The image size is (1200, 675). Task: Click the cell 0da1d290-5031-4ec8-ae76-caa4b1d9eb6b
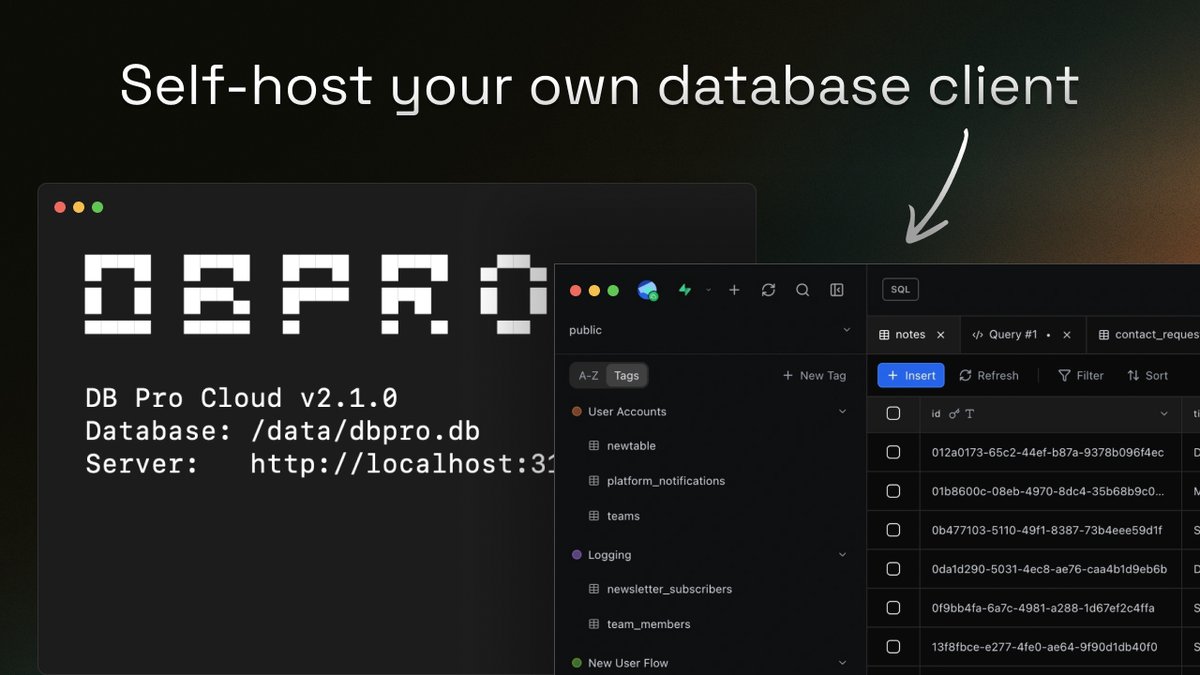[x=1051, y=569]
